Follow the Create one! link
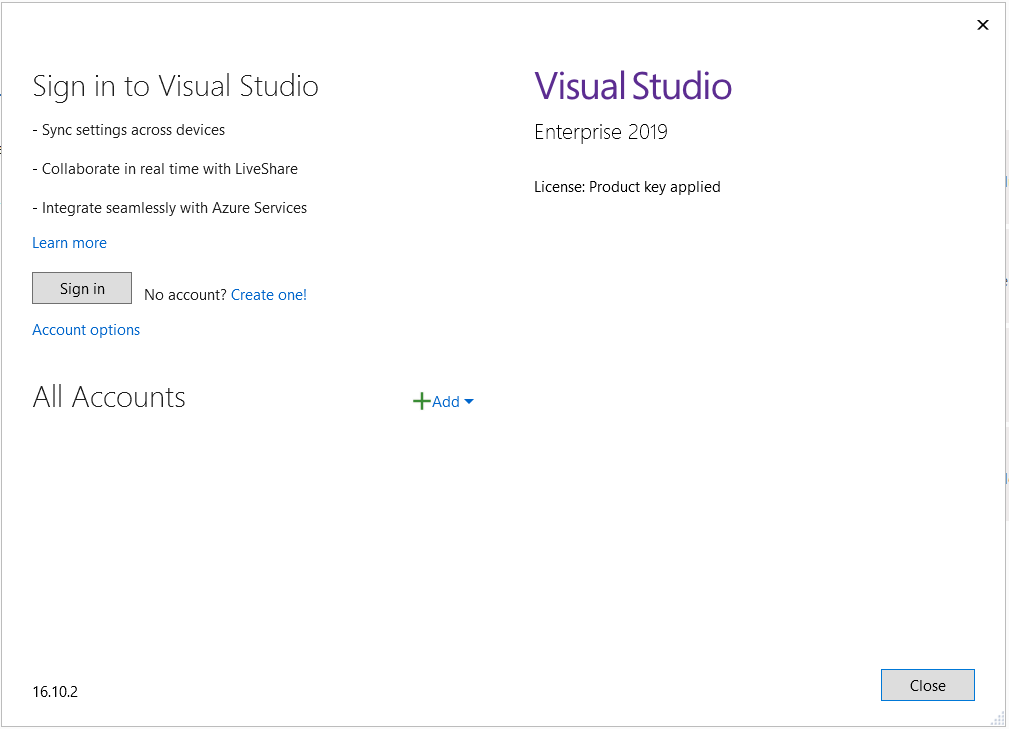 click(269, 295)
